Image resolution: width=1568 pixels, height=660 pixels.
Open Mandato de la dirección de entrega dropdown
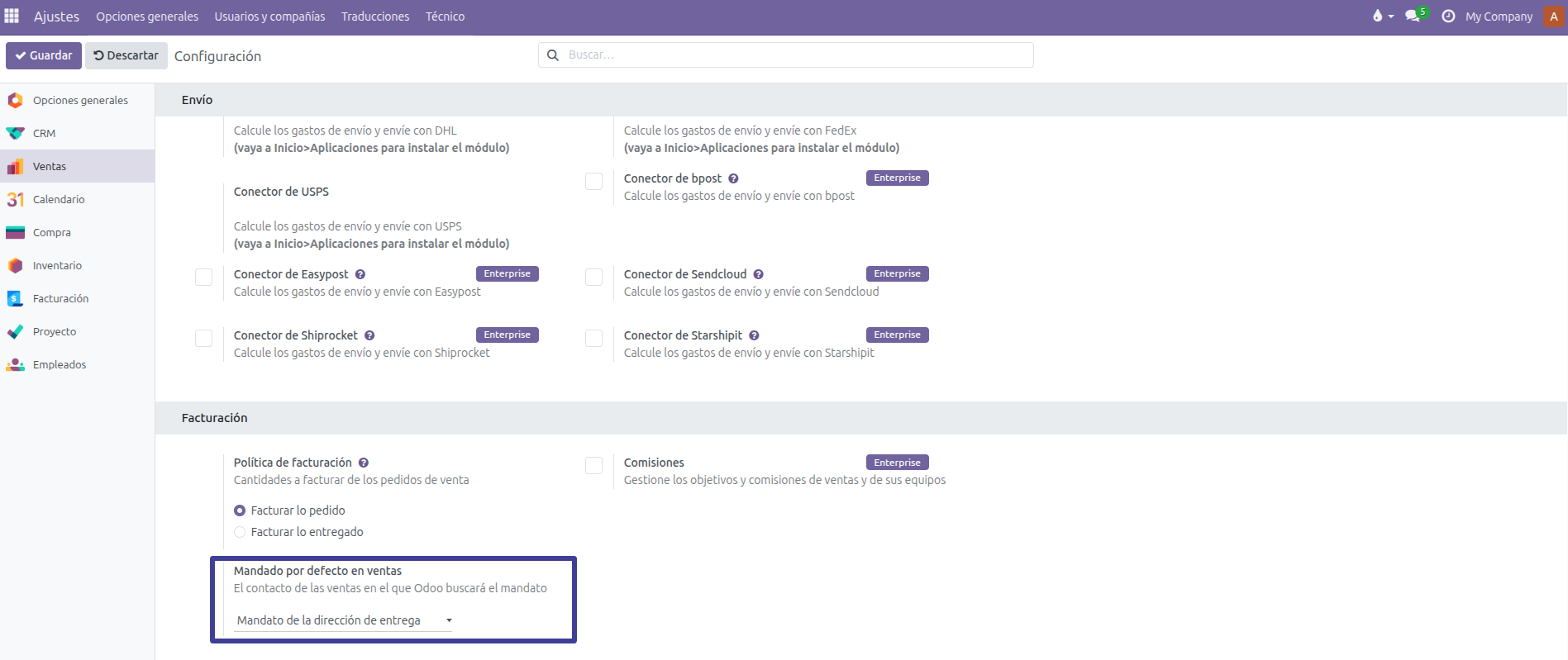coord(344,620)
